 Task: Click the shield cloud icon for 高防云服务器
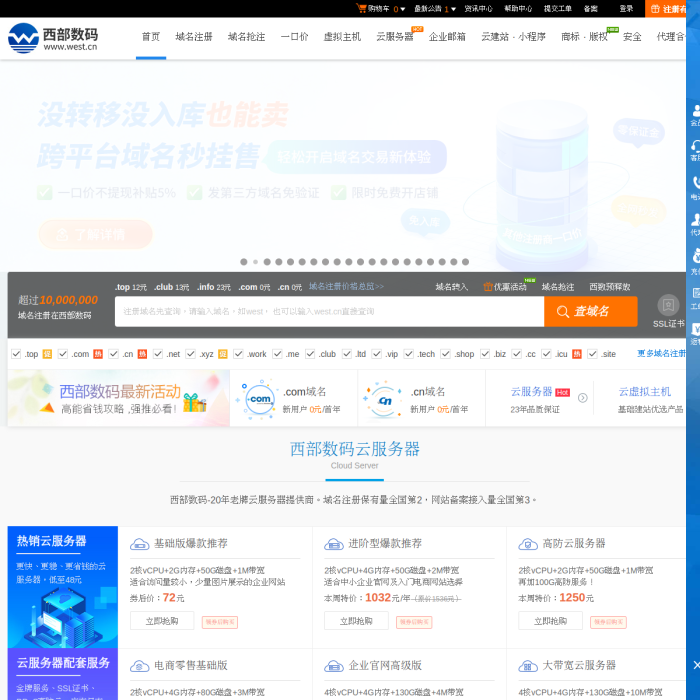(528, 544)
